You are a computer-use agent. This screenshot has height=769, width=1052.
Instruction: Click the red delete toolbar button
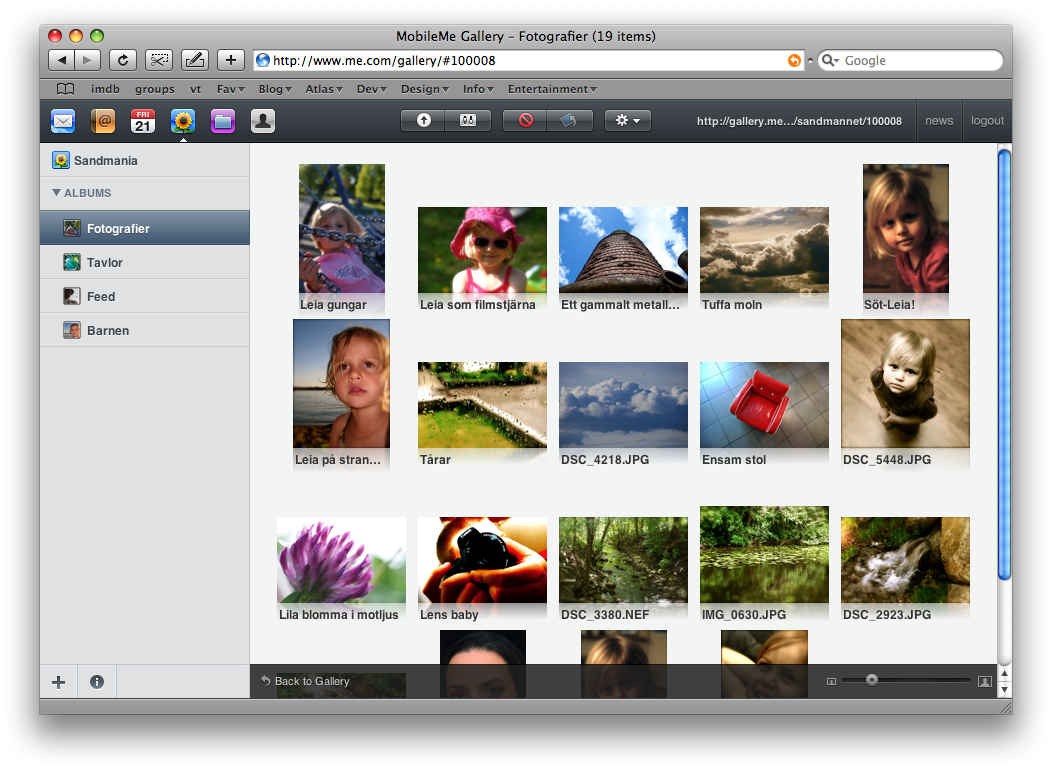point(525,120)
